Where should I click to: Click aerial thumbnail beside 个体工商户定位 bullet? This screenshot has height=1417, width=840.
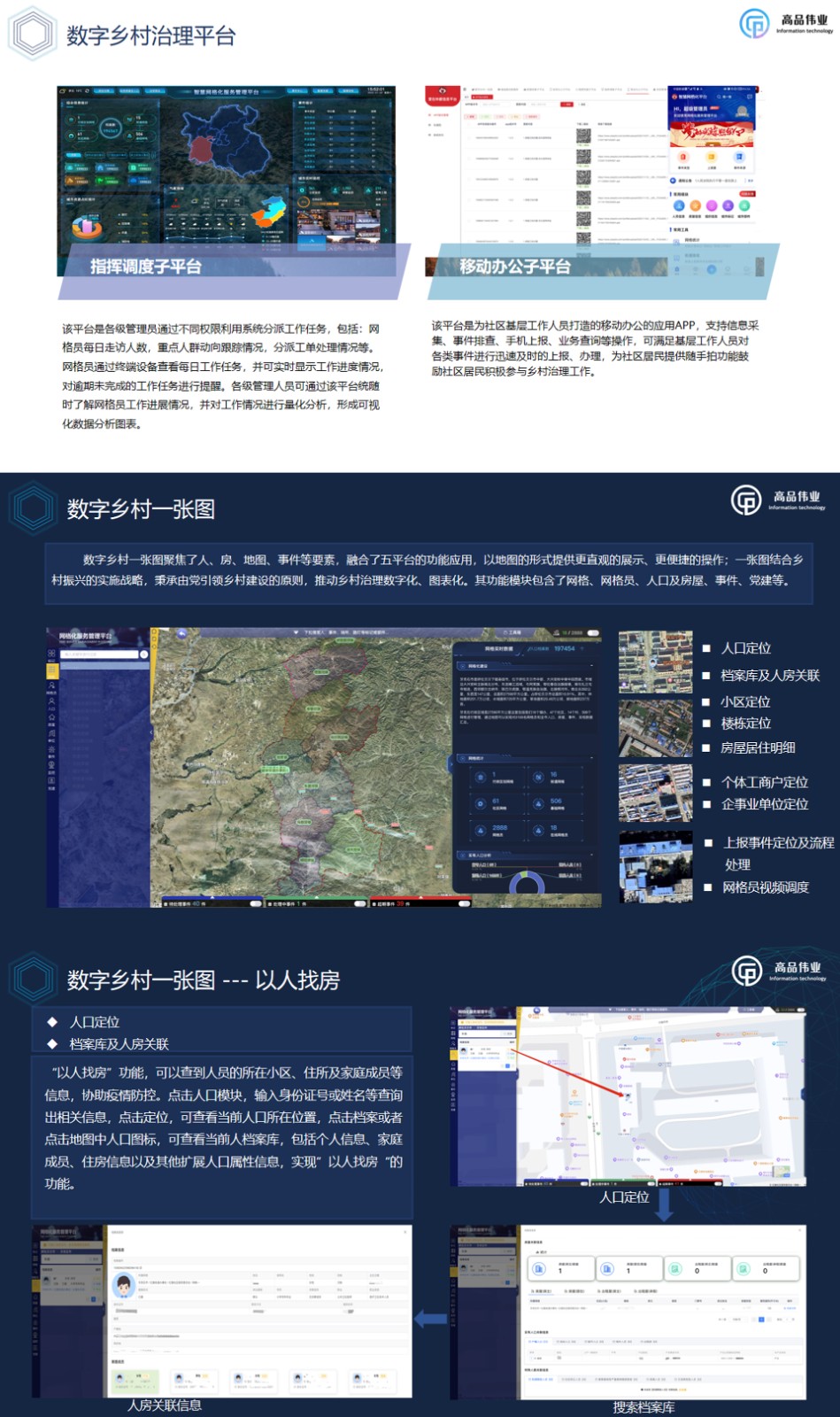coord(655,793)
